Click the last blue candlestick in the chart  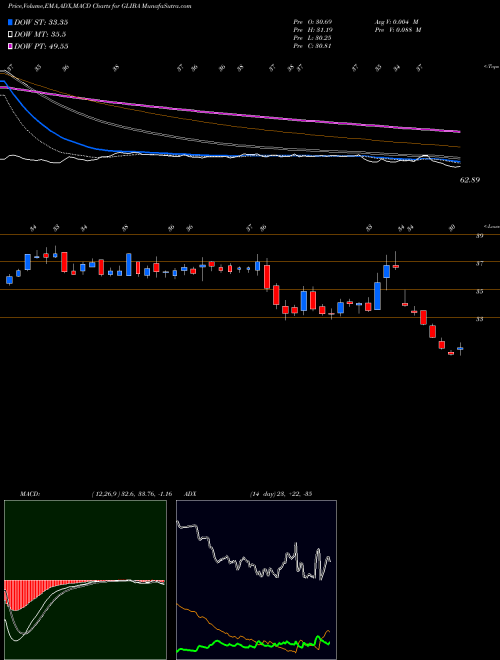pos(460,349)
